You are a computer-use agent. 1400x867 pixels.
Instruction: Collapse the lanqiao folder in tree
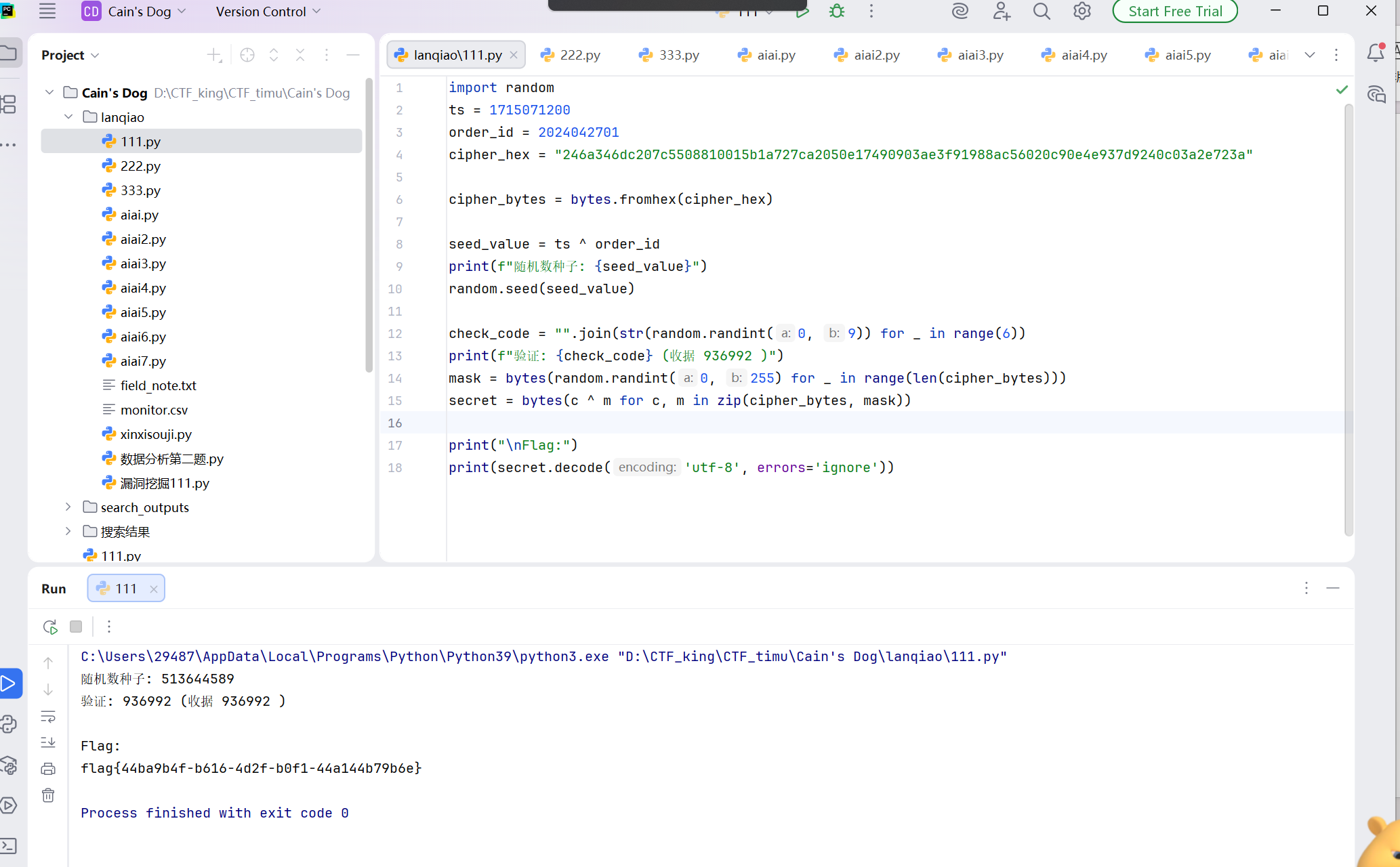point(68,117)
